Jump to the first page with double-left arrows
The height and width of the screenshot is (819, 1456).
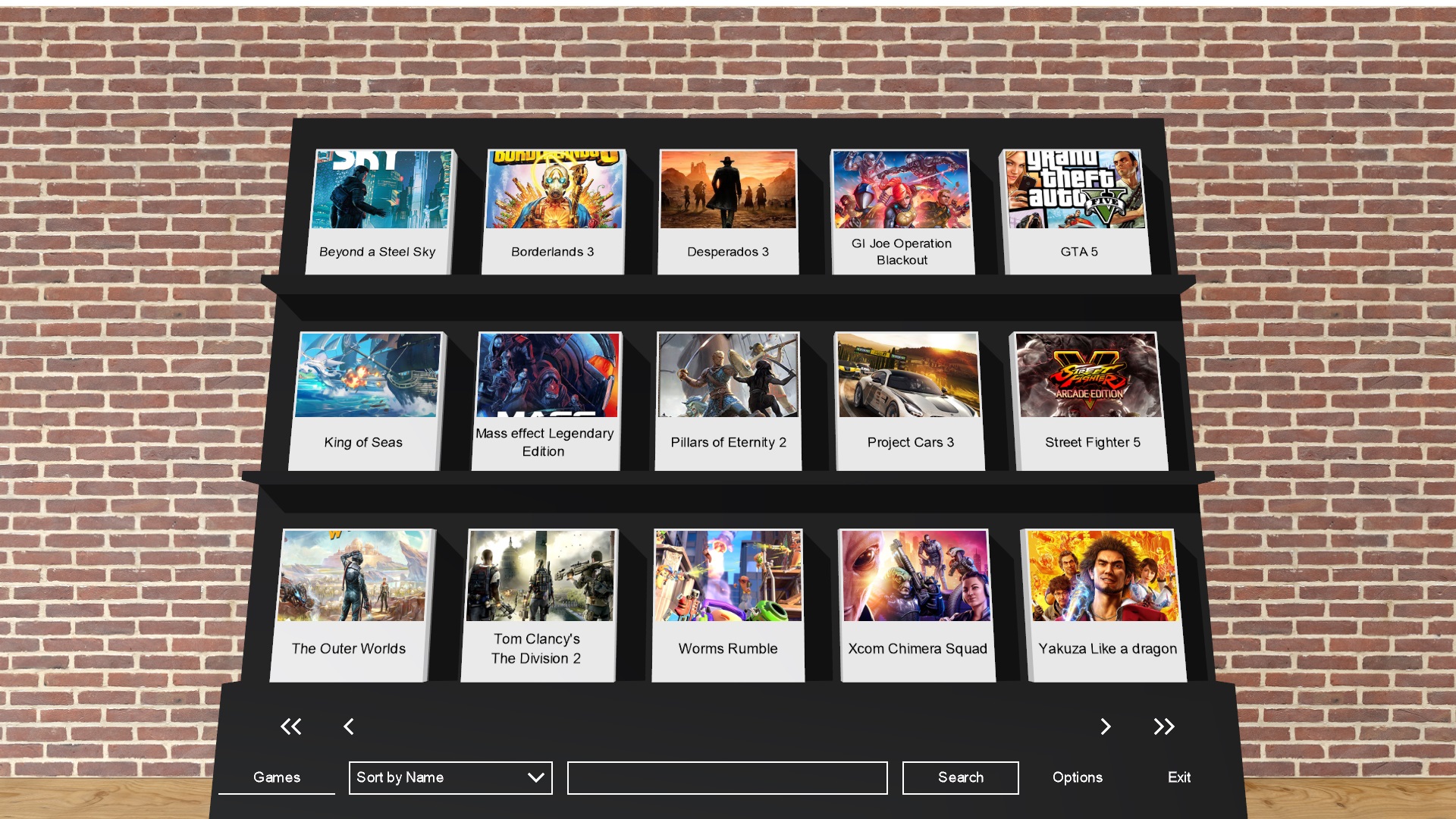(290, 726)
